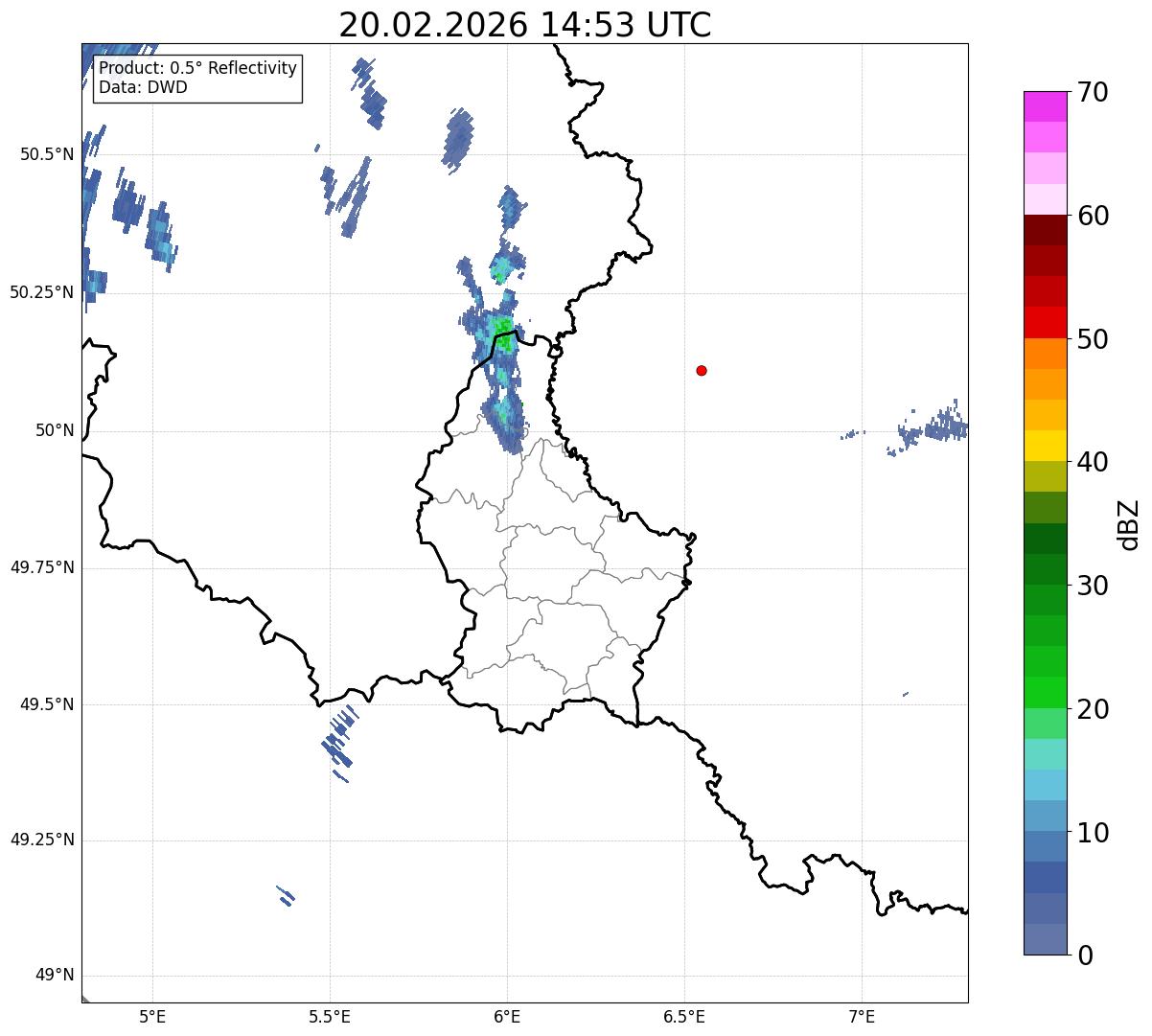Screen dimensions: 1152x1036
Task: Click the 6.5°E longitude label
Action: pyautogui.click(x=684, y=1016)
